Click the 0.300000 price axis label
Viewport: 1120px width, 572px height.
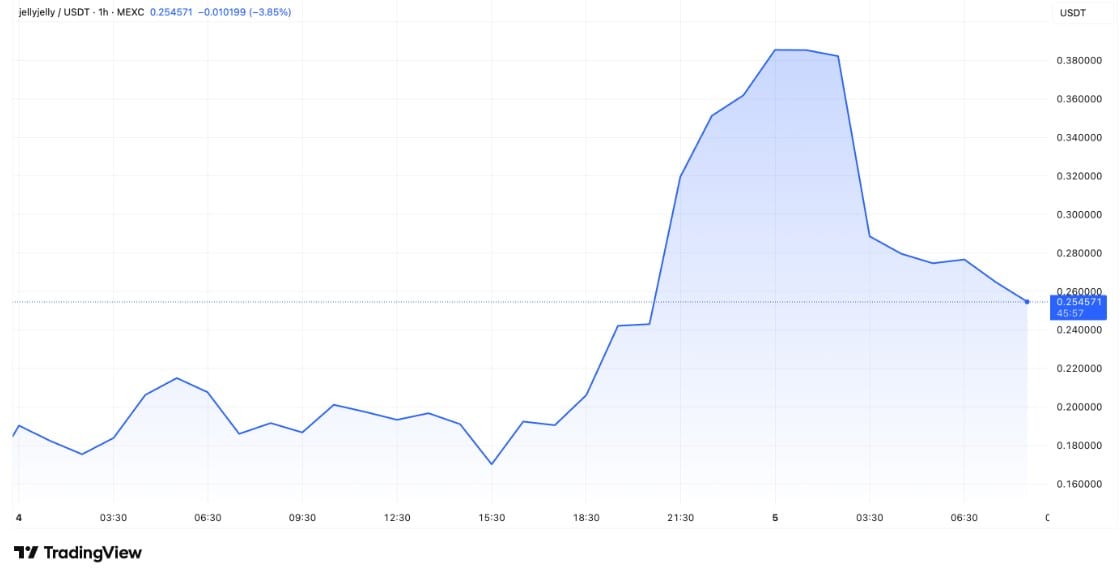[x=1079, y=215]
